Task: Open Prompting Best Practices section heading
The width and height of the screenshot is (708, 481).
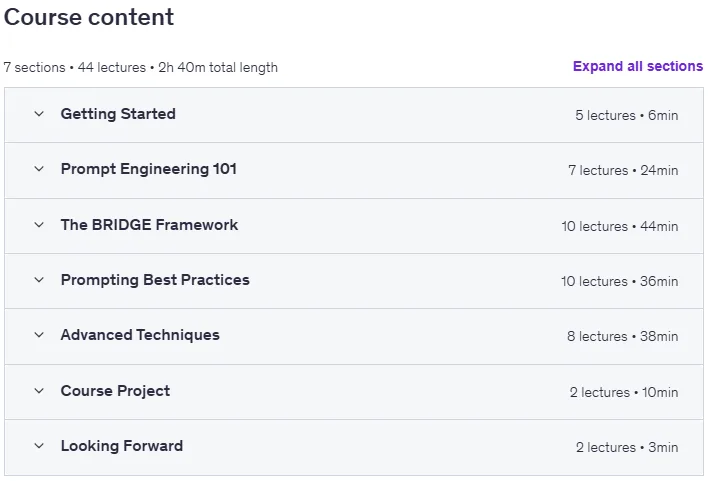Action: pos(155,280)
